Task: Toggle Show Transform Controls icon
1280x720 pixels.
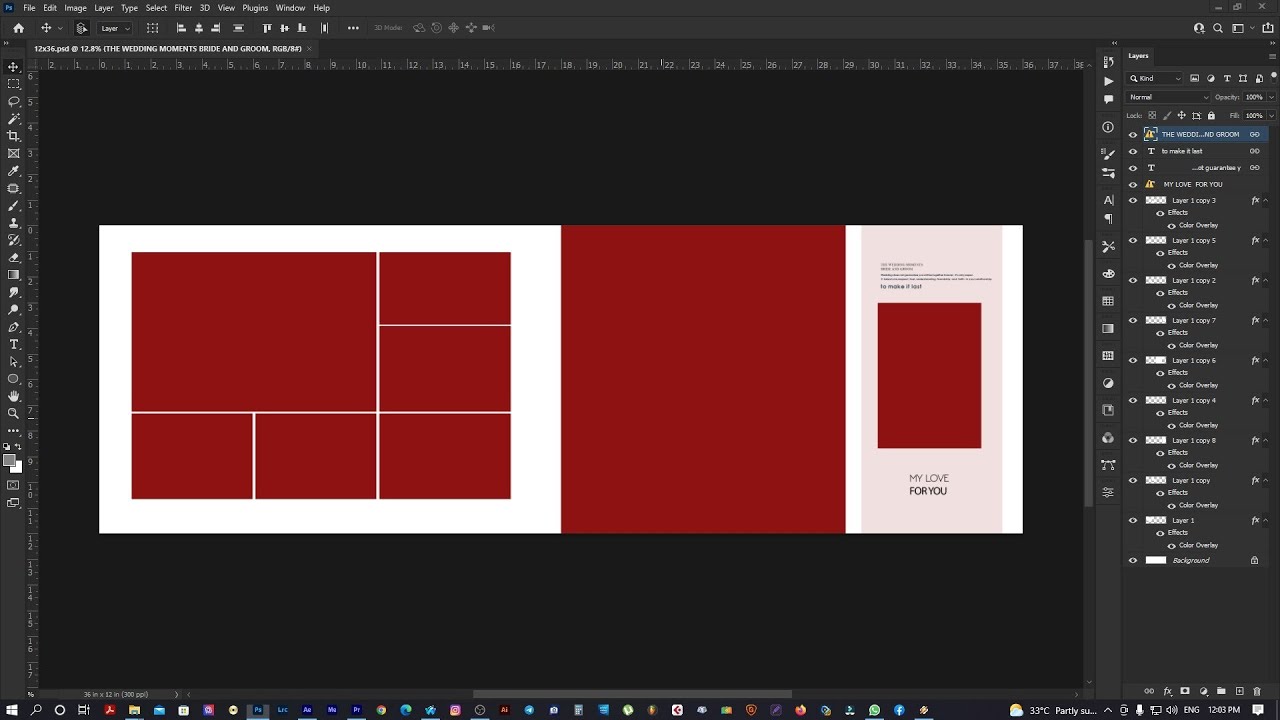Action: [152, 28]
